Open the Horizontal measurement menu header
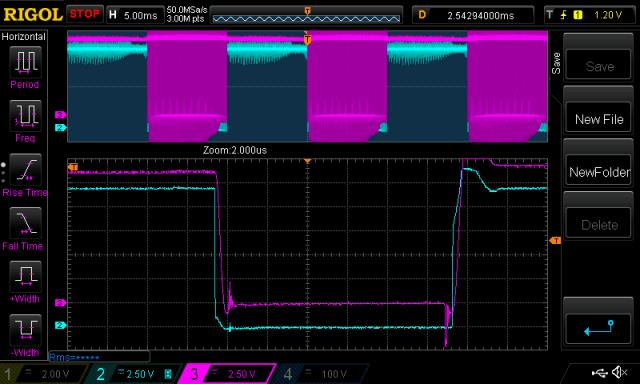The height and width of the screenshot is (384, 640). click(x=24, y=37)
